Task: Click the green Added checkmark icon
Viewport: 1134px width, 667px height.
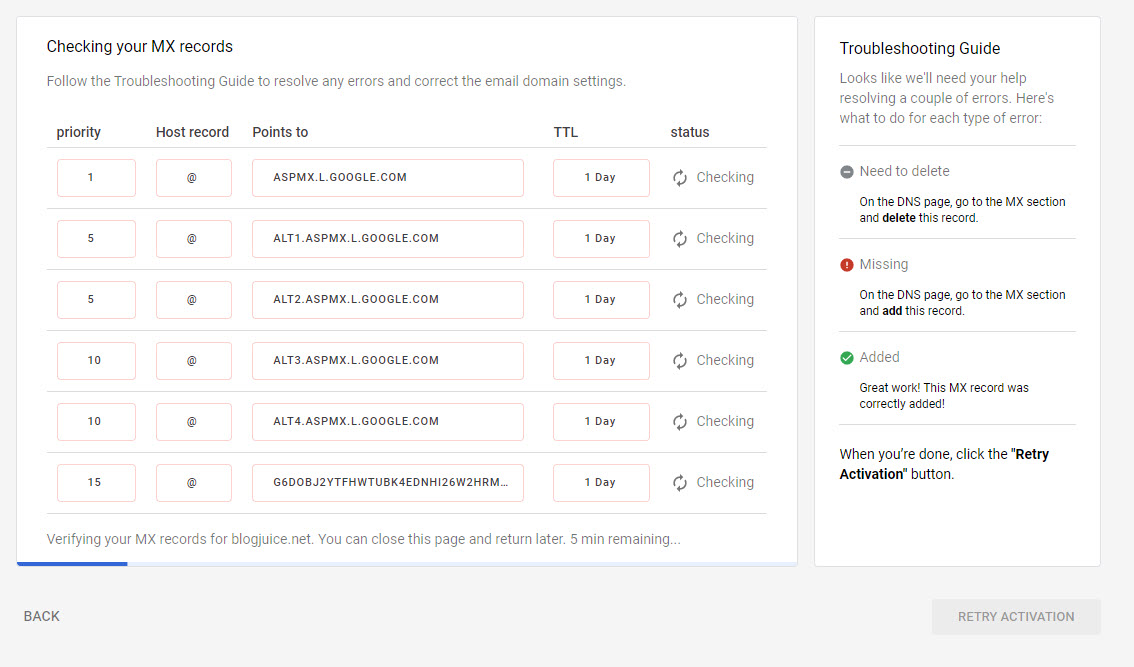Action: 847,357
